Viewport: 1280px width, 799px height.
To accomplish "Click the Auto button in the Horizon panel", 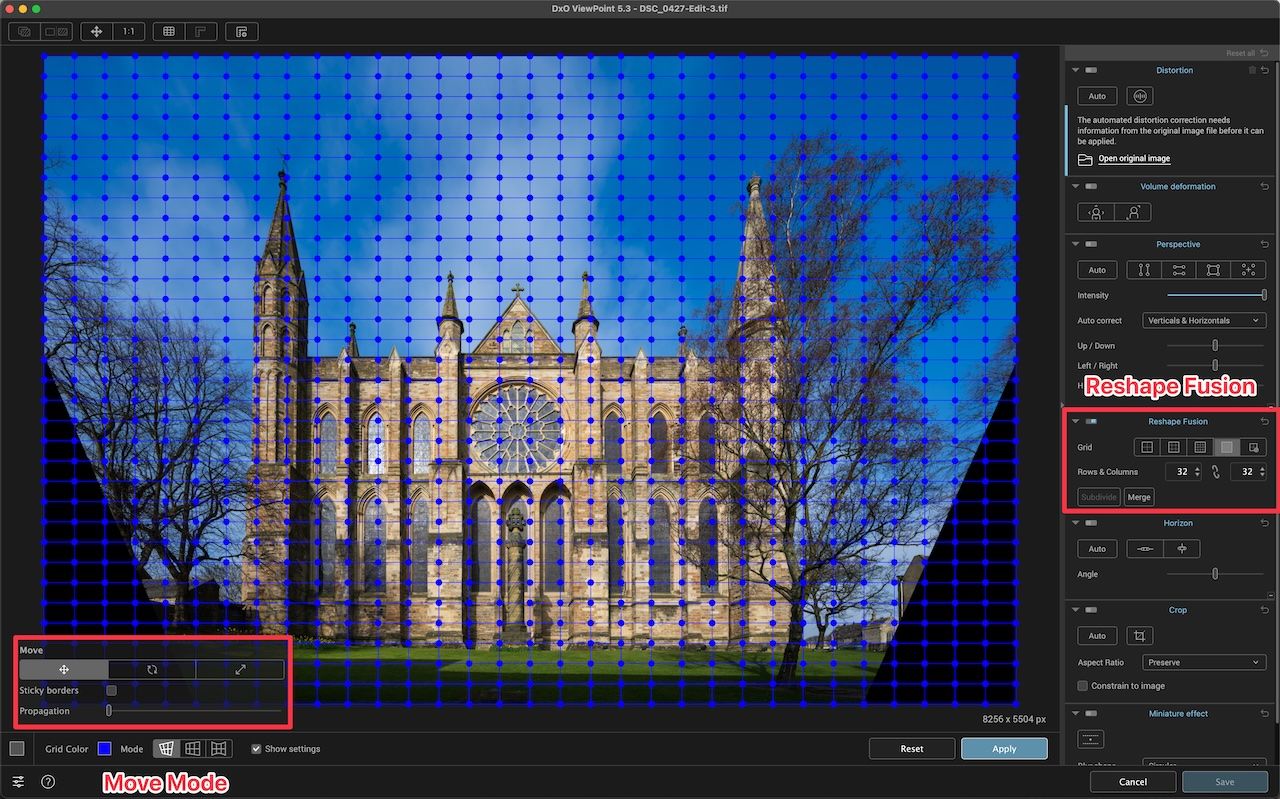I will pos(1097,549).
